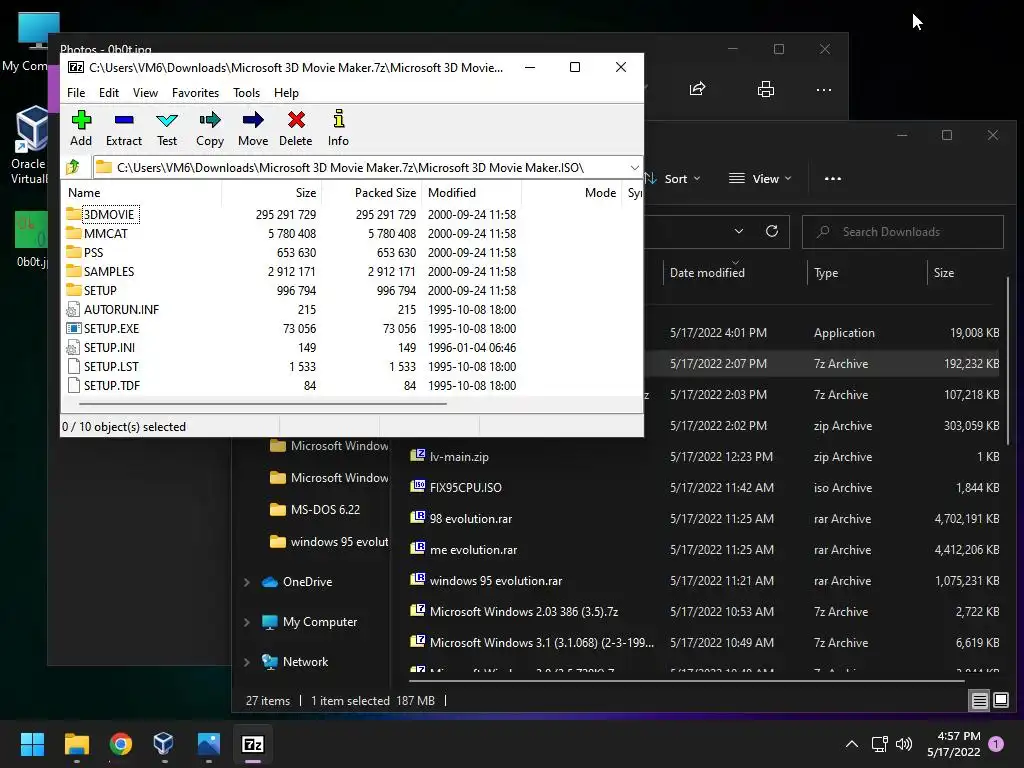Open the MS-DOS 6.22 folder in sidebar

click(x=315, y=509)
